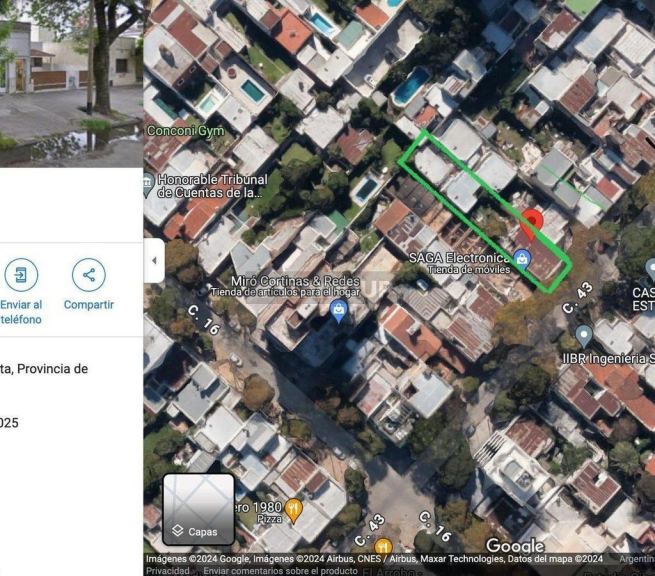Viewport: 655px width, 576px height.
Task: Open the Capas layers thumbnail
Action: tap(198, 509)
